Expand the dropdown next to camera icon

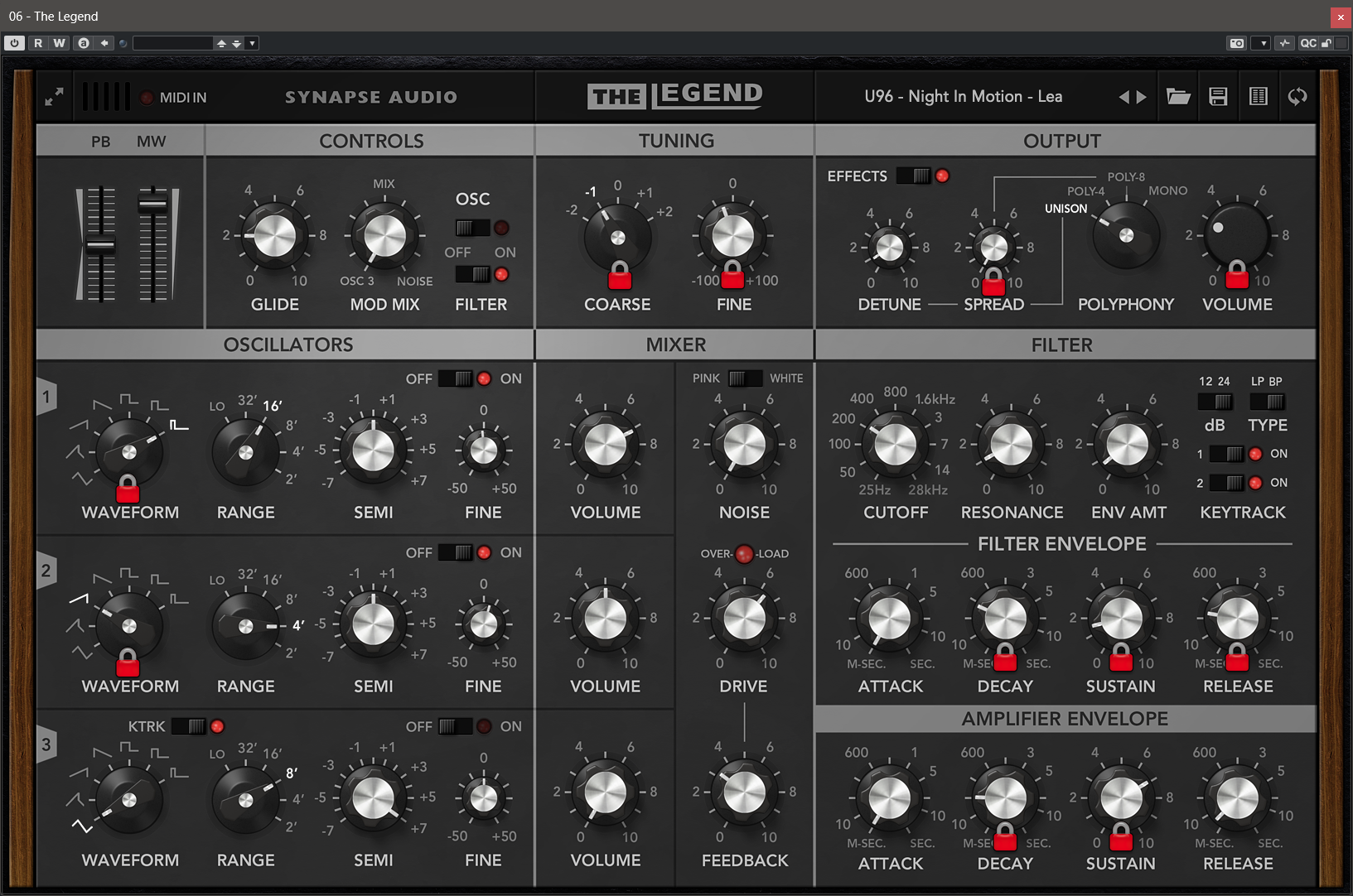1262,43
